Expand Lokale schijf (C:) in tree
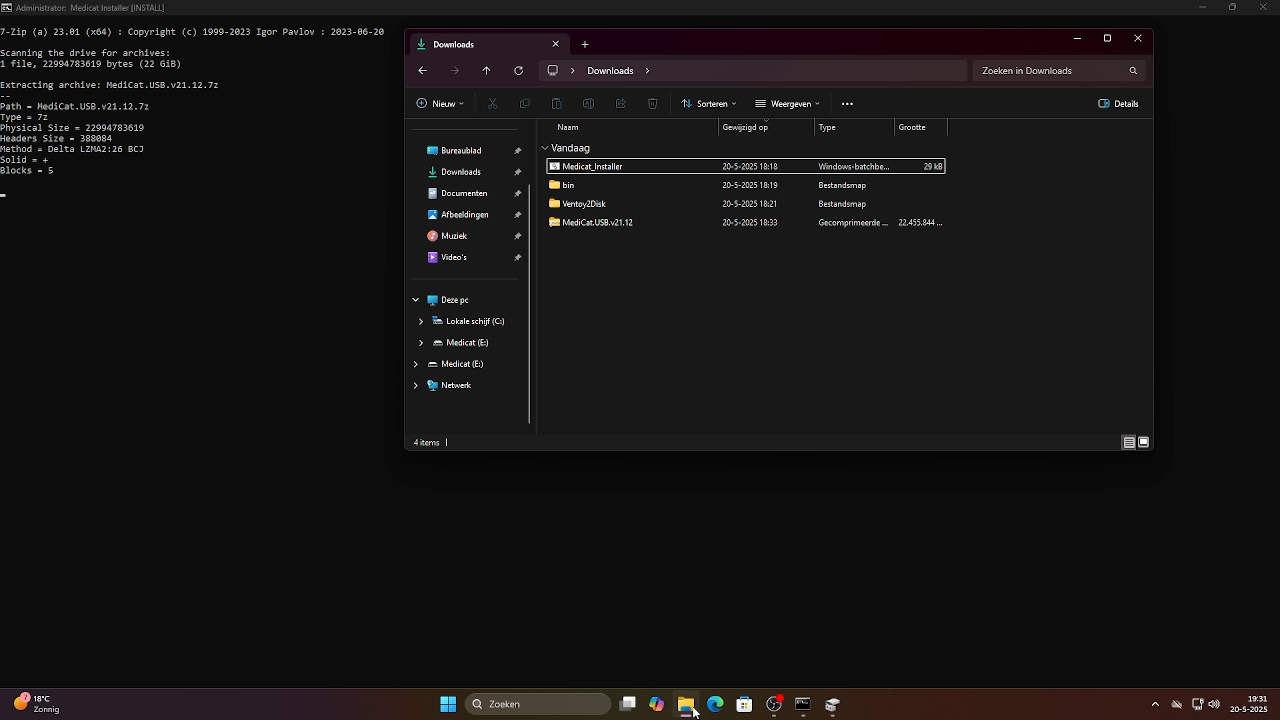This screenshot has height=720, width=1280. (x=421, y=321)
